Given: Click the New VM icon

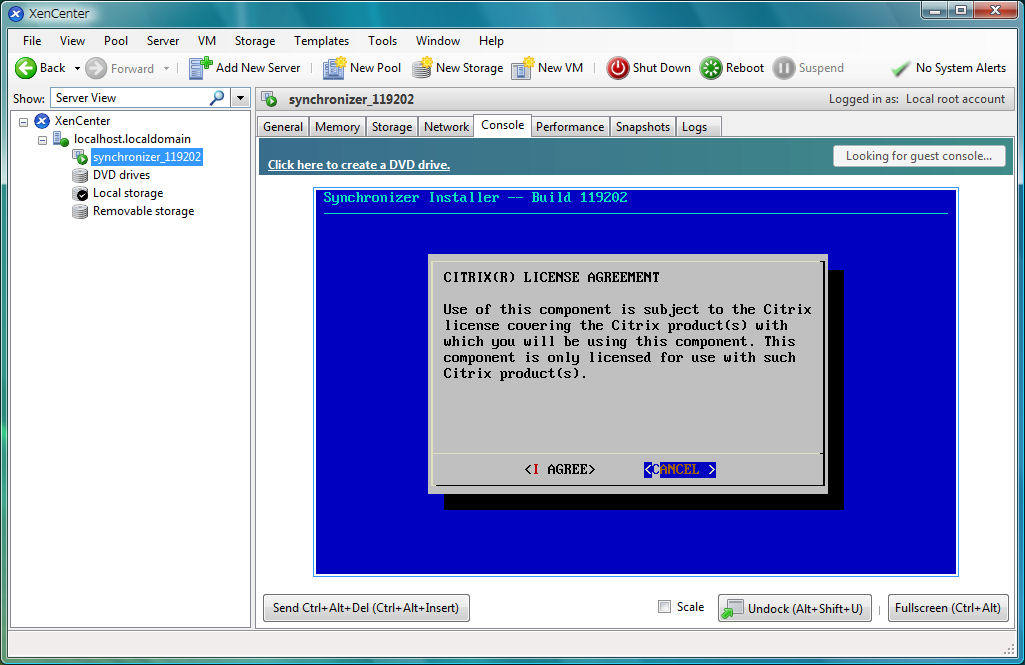Looking at the screenshot, I should [523, 68].
